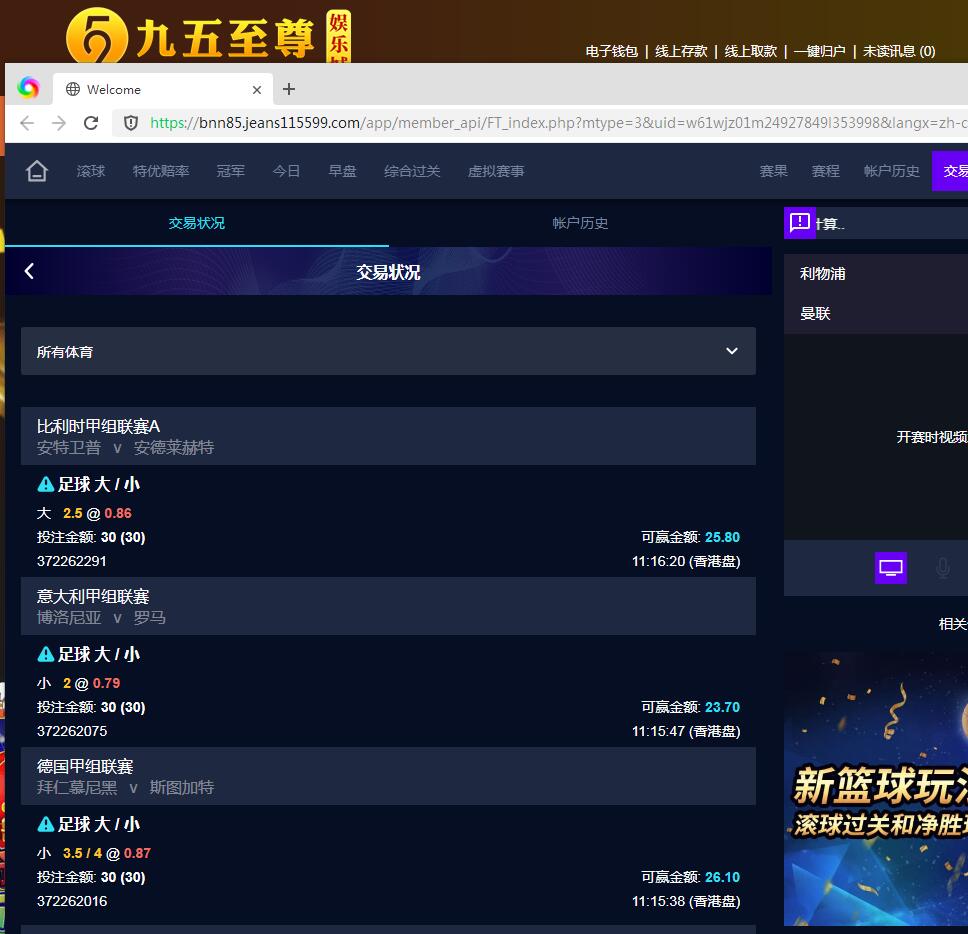Switch to the 帐户历史 tab
The height and width of the screenshot is (934, 968).
point(580,223)
